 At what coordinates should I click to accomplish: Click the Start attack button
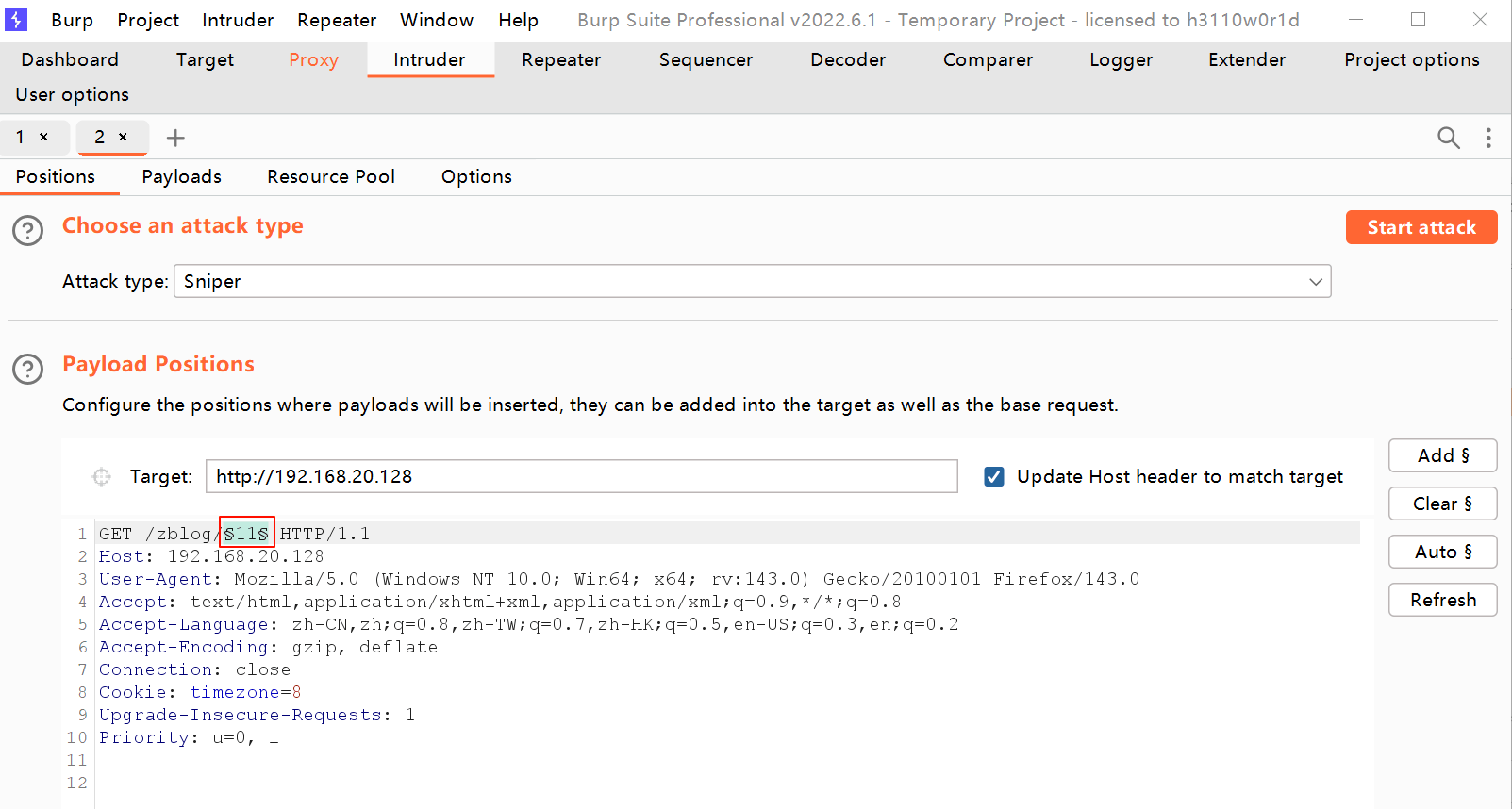1421,227
